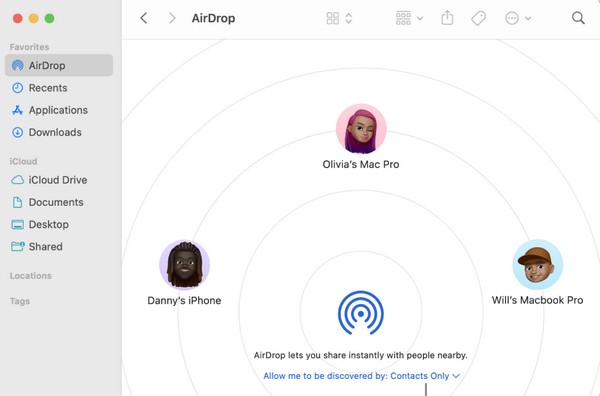Click the Shared folder icon
This screenshot has height=396, width=600.
18,246
